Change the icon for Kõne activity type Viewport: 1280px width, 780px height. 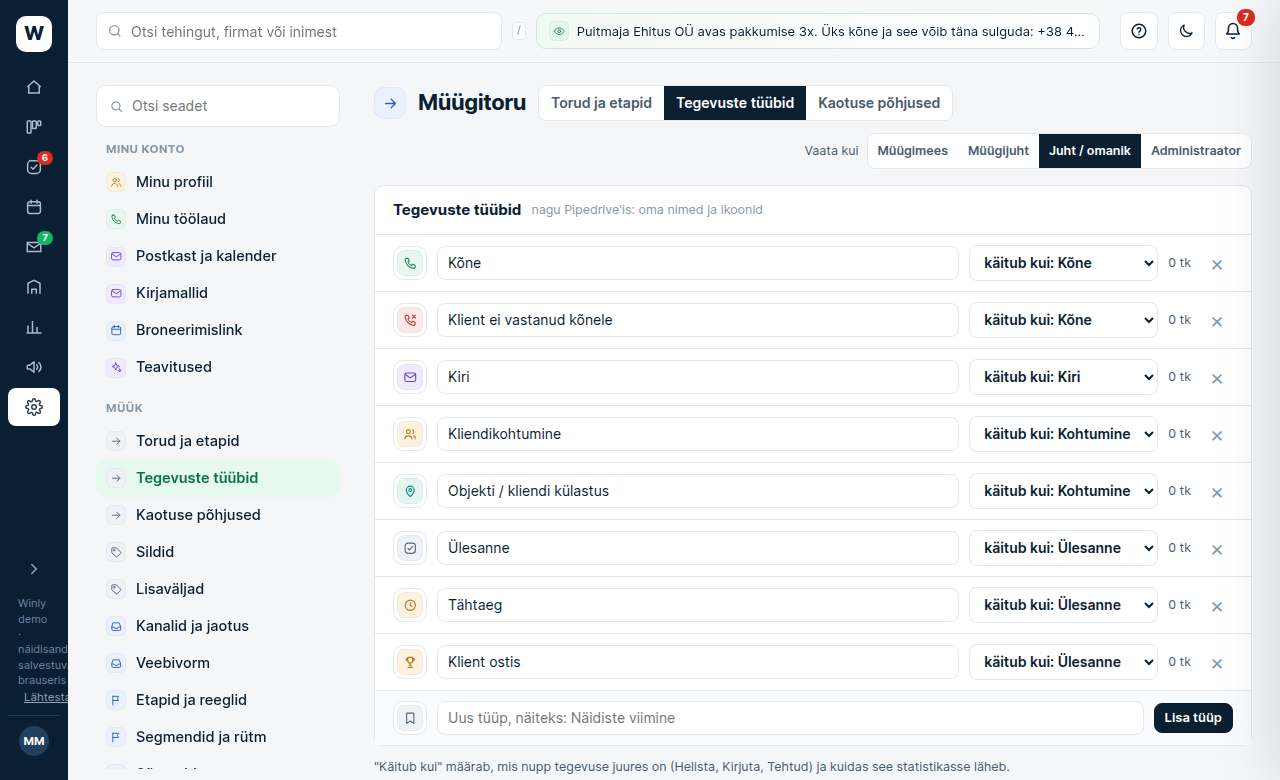coord(410,263)
